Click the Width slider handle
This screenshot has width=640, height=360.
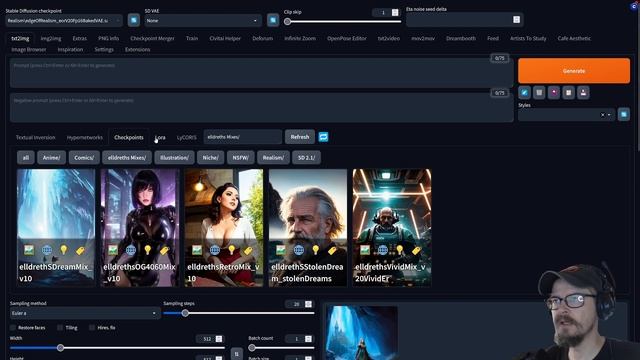[x=60, y=348]
